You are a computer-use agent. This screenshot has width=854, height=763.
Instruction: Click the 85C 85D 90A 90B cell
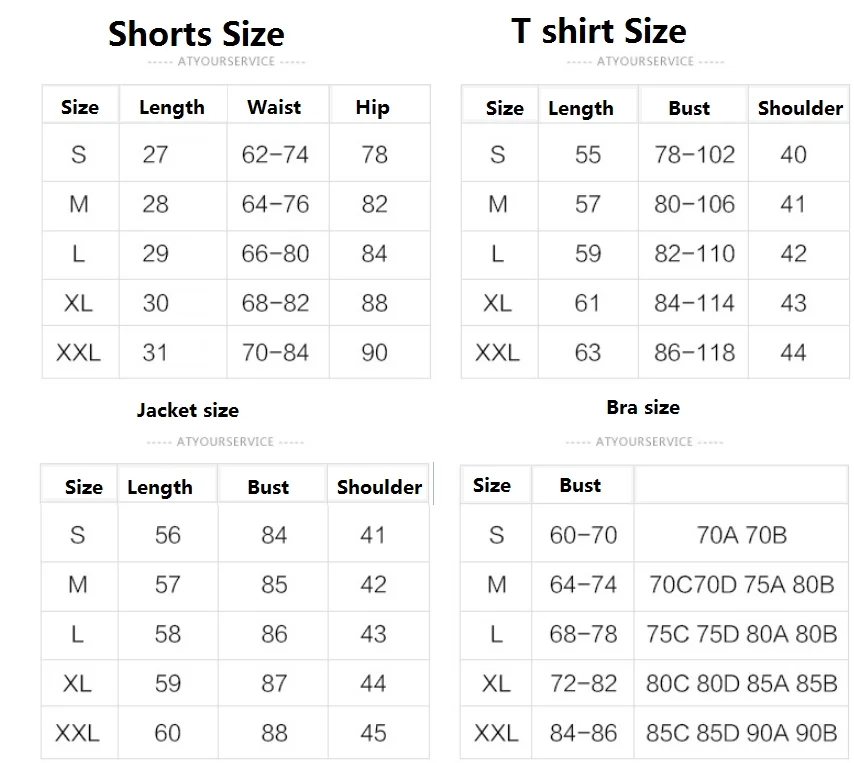[741, 733]
